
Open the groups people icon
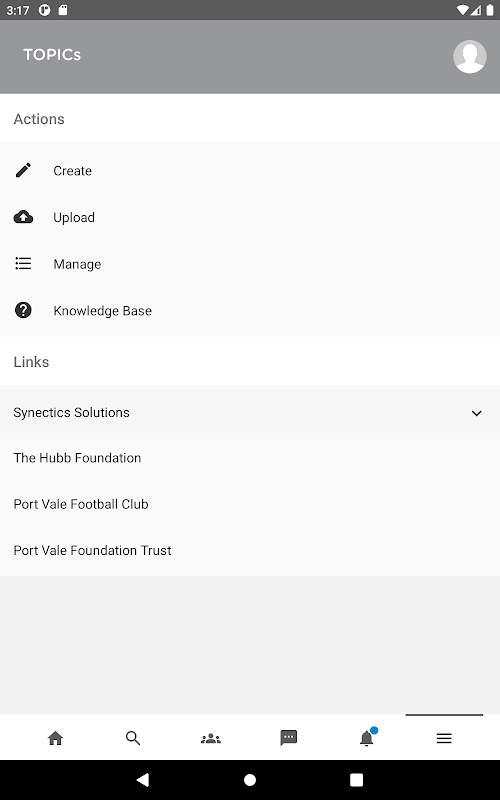pyautogui.click(x=211, y=738)
